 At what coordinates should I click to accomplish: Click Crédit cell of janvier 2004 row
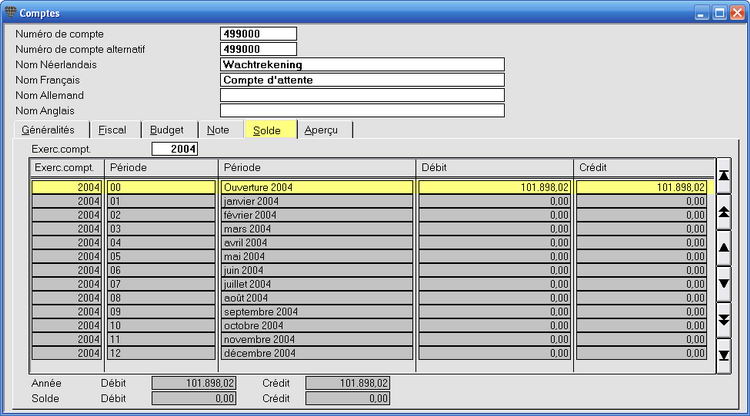(641, 201)
